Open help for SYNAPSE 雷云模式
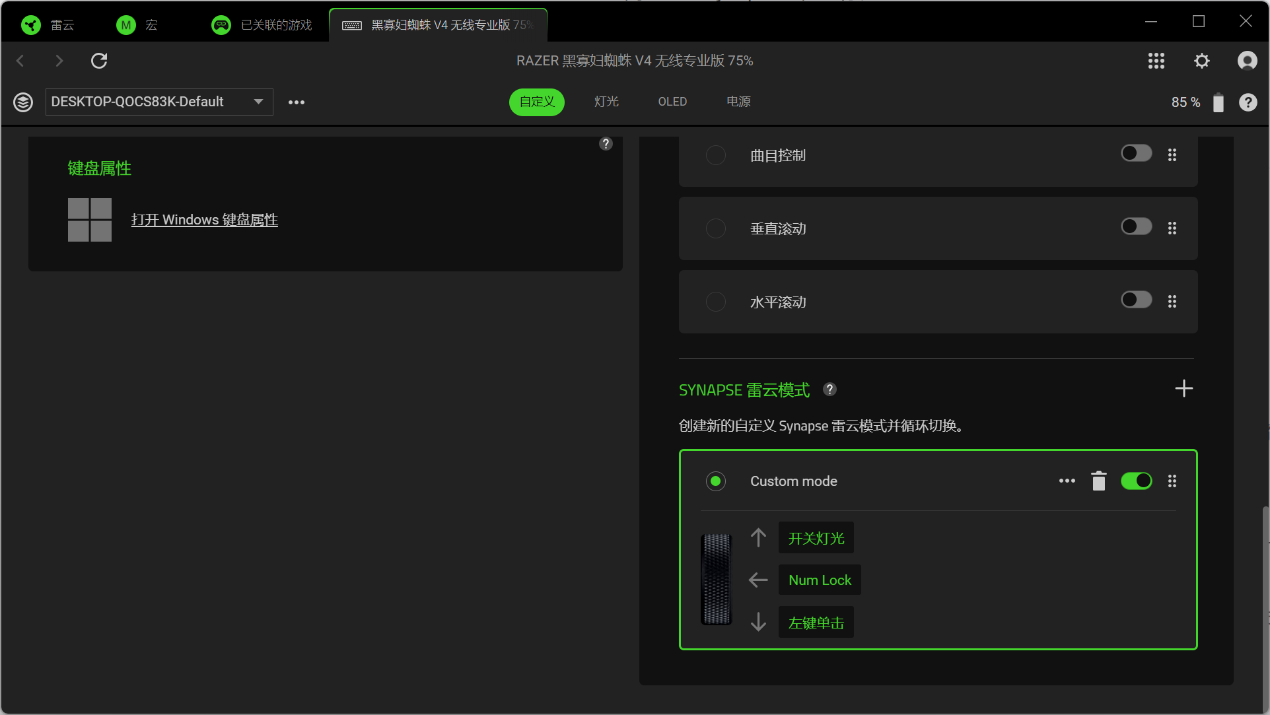Viewport: 1270px width, 715px height. tap(829, 389)
